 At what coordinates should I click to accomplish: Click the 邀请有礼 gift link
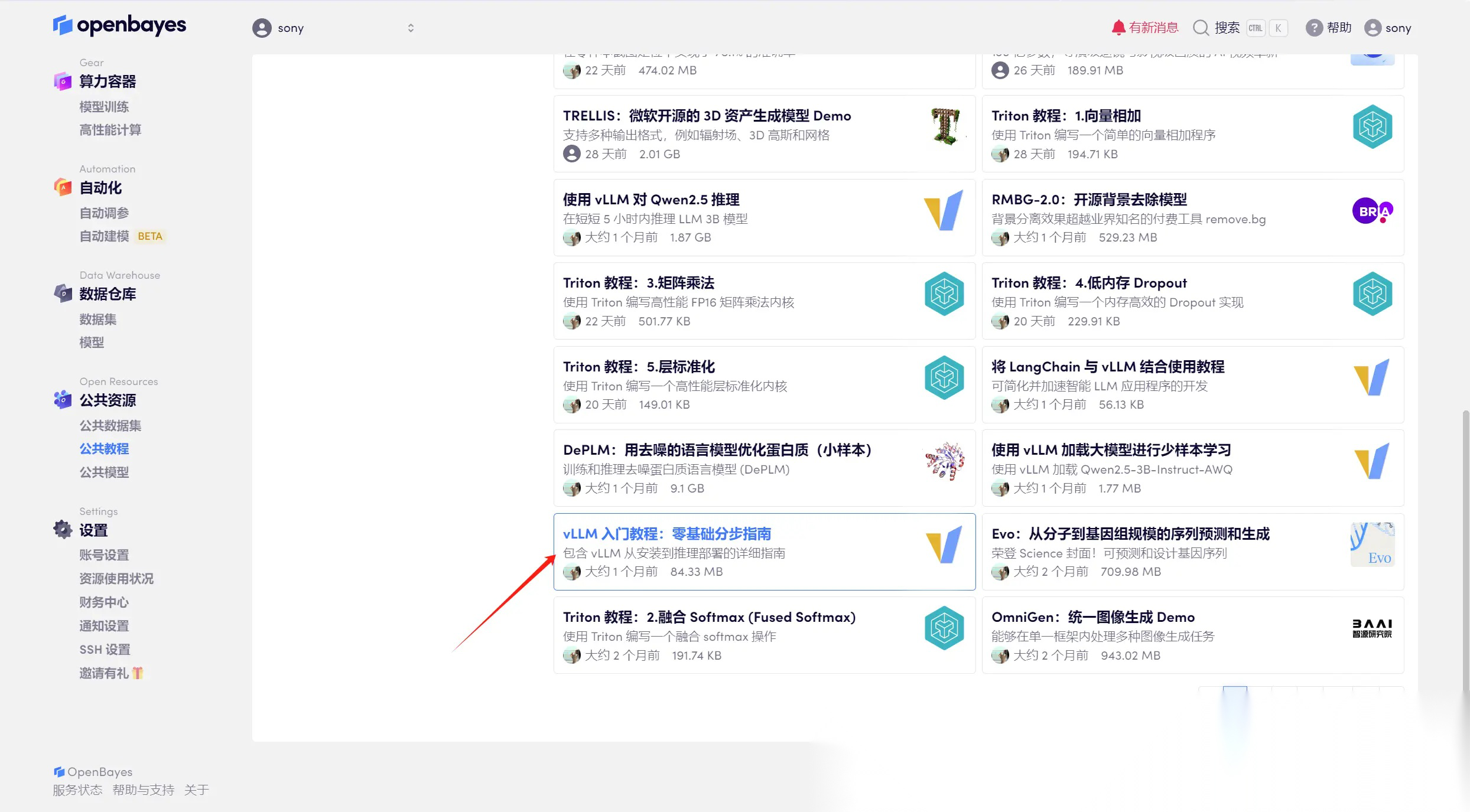click(x=110, y=673)
